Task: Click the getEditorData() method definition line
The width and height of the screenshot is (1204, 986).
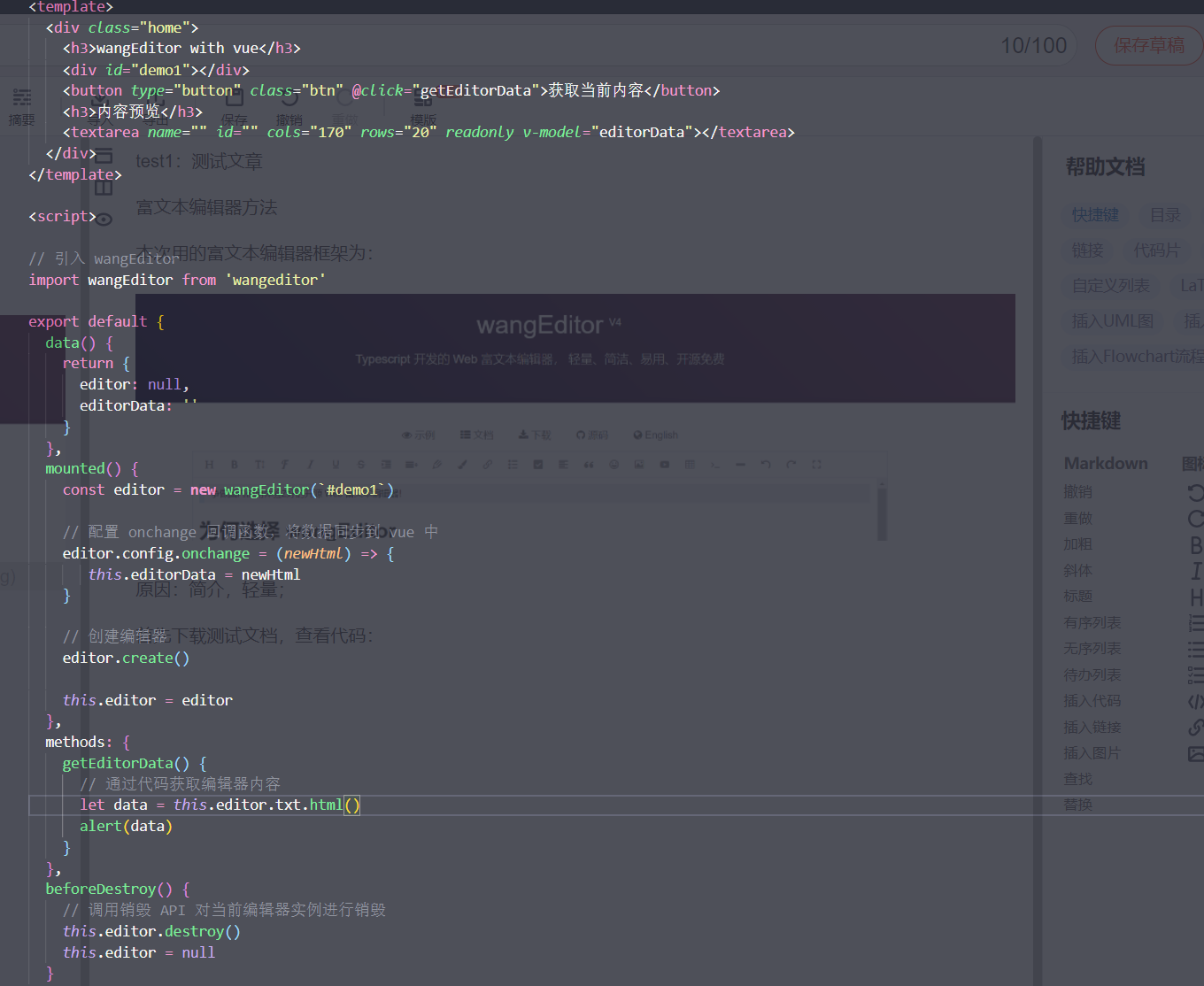Action: coord(135,763)
